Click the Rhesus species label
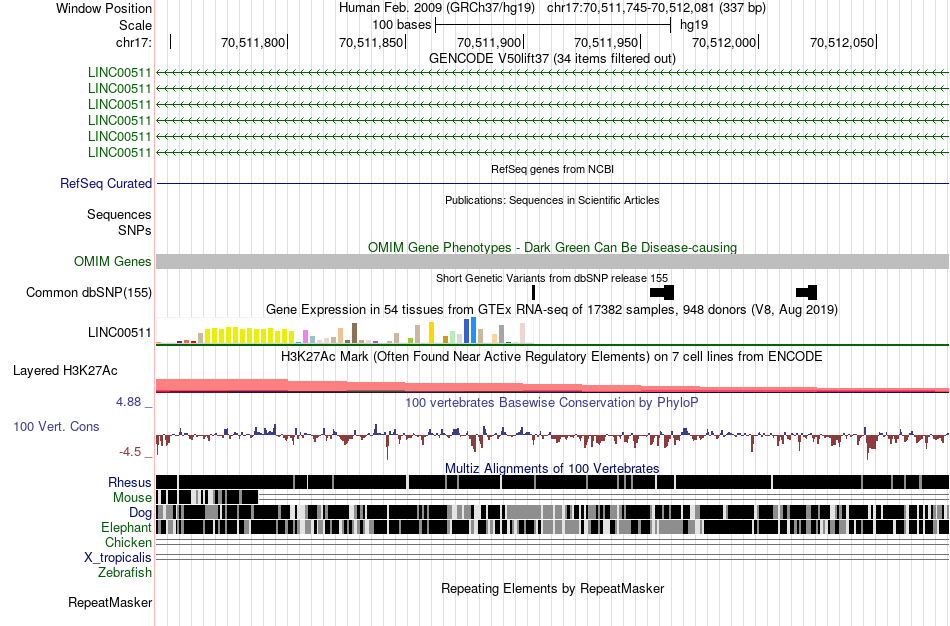Image resolution: width=950 pixels, height=626 pixels. (x=130, y=482)
